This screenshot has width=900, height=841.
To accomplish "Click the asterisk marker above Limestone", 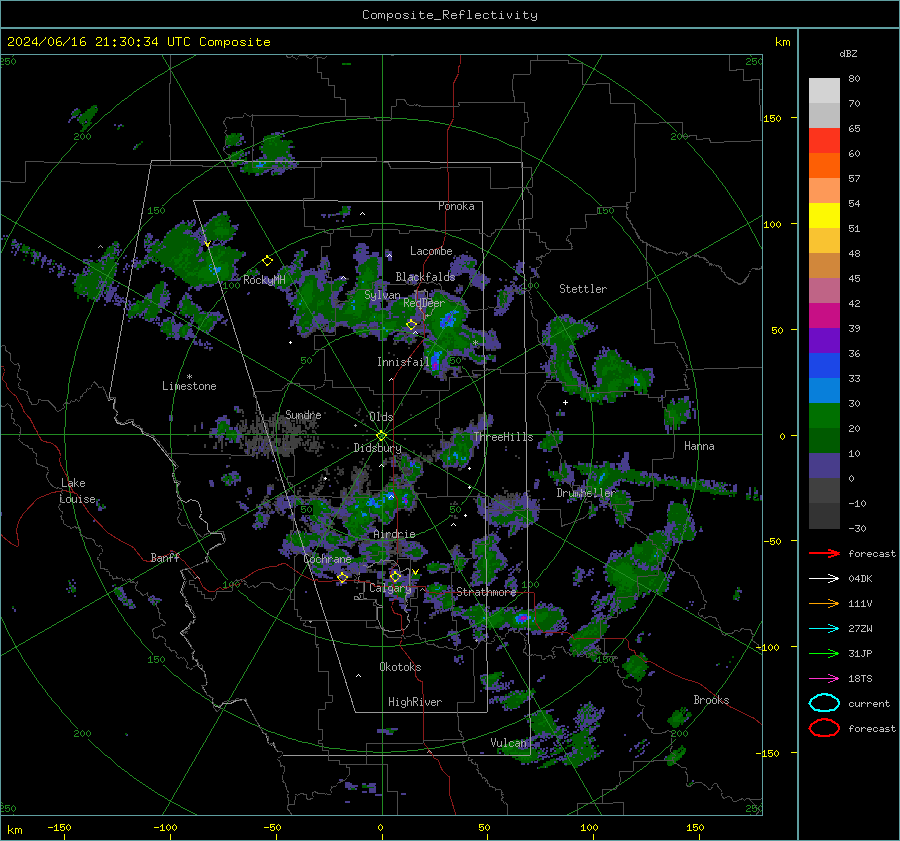I will [189, 377].
